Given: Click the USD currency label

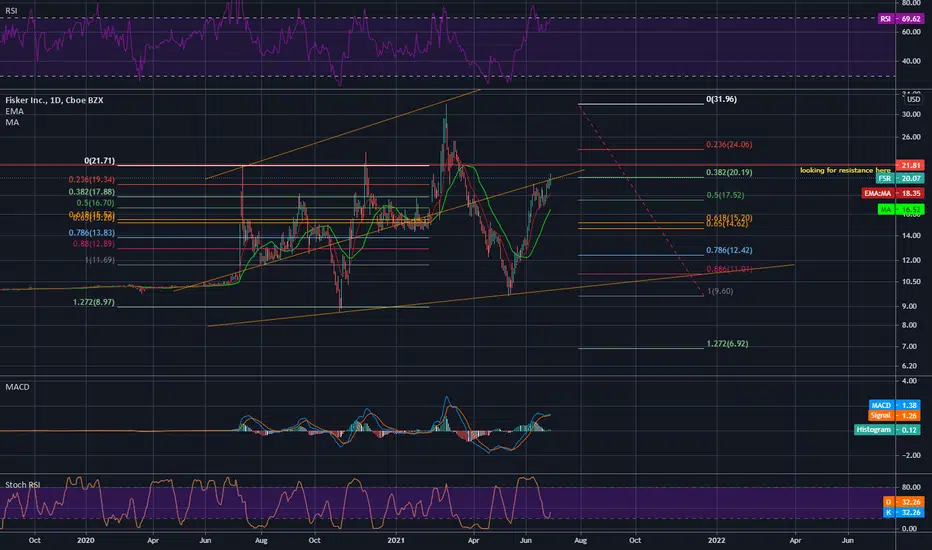Looking at the screenshot, I should 913,99.
